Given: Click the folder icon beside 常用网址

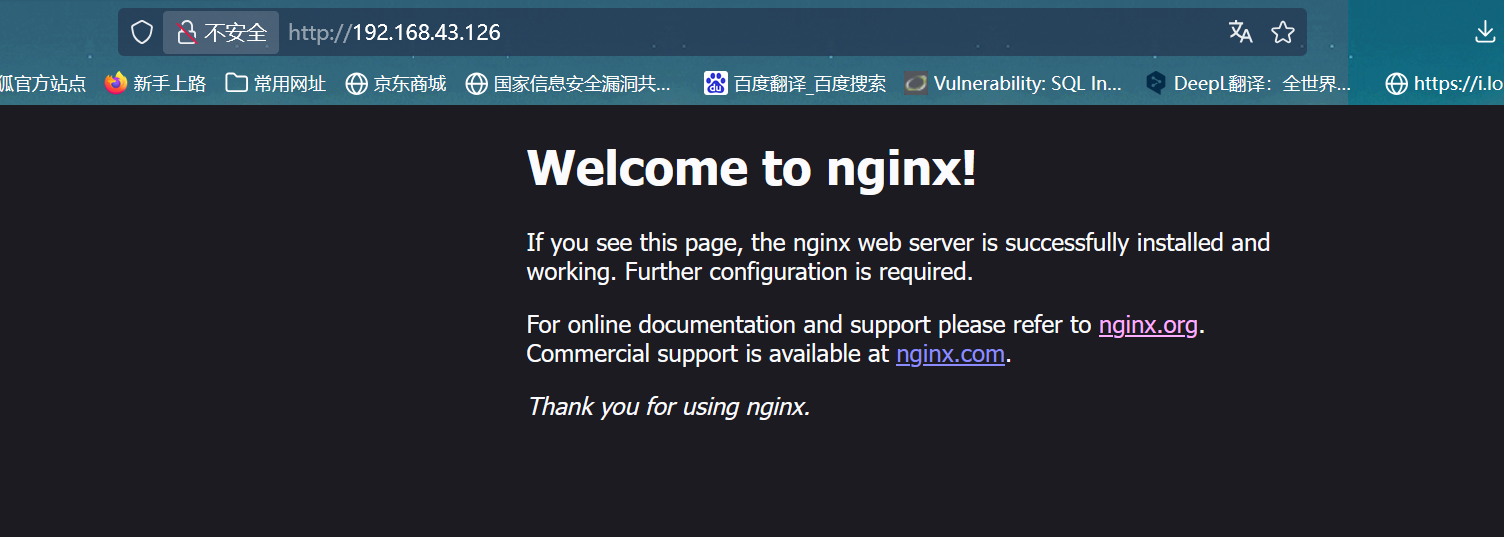Looking at the screenshot, I should click(236, 83).
